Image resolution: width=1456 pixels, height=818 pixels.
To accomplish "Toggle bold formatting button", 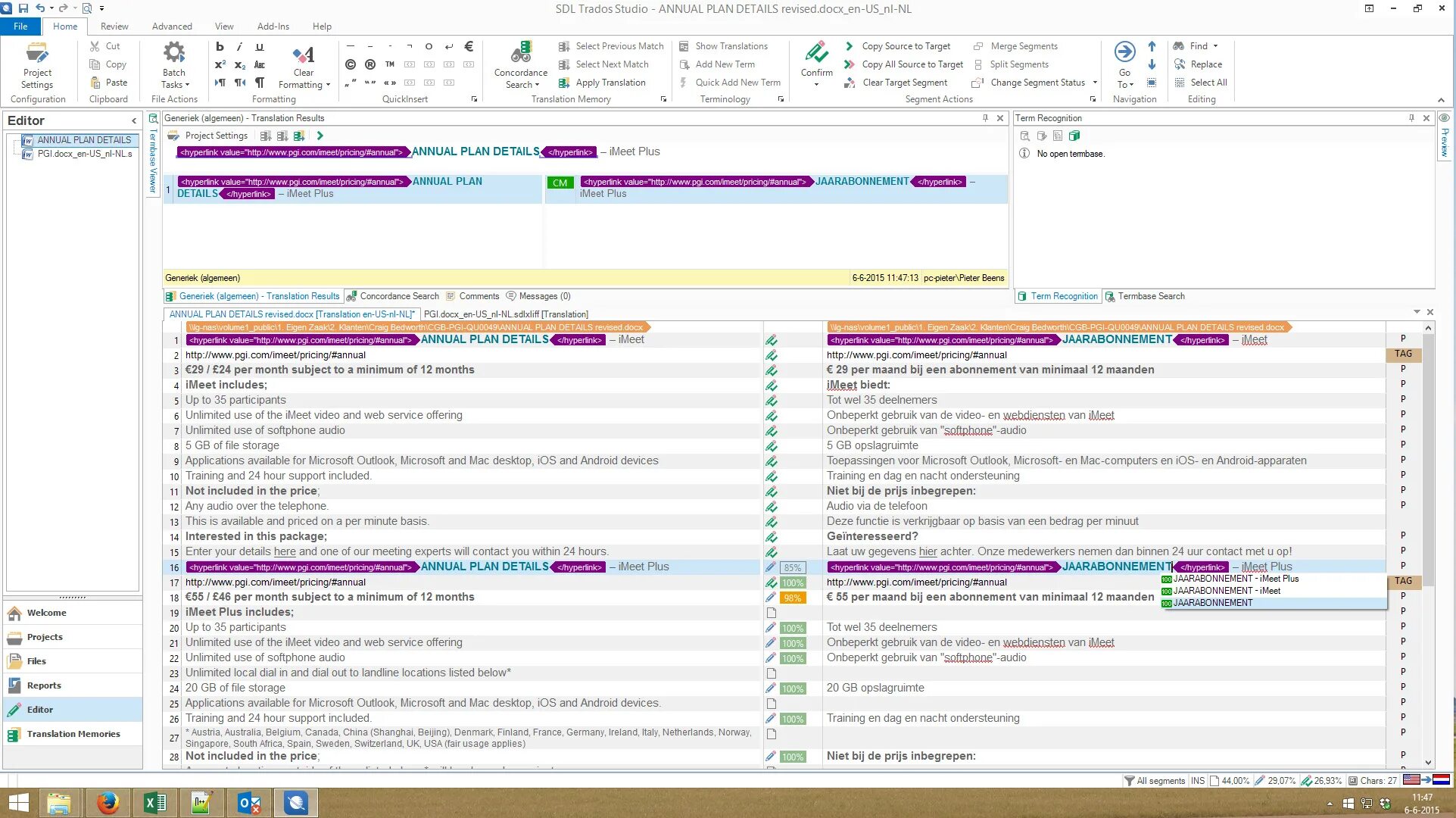I will tap(220, 46).
